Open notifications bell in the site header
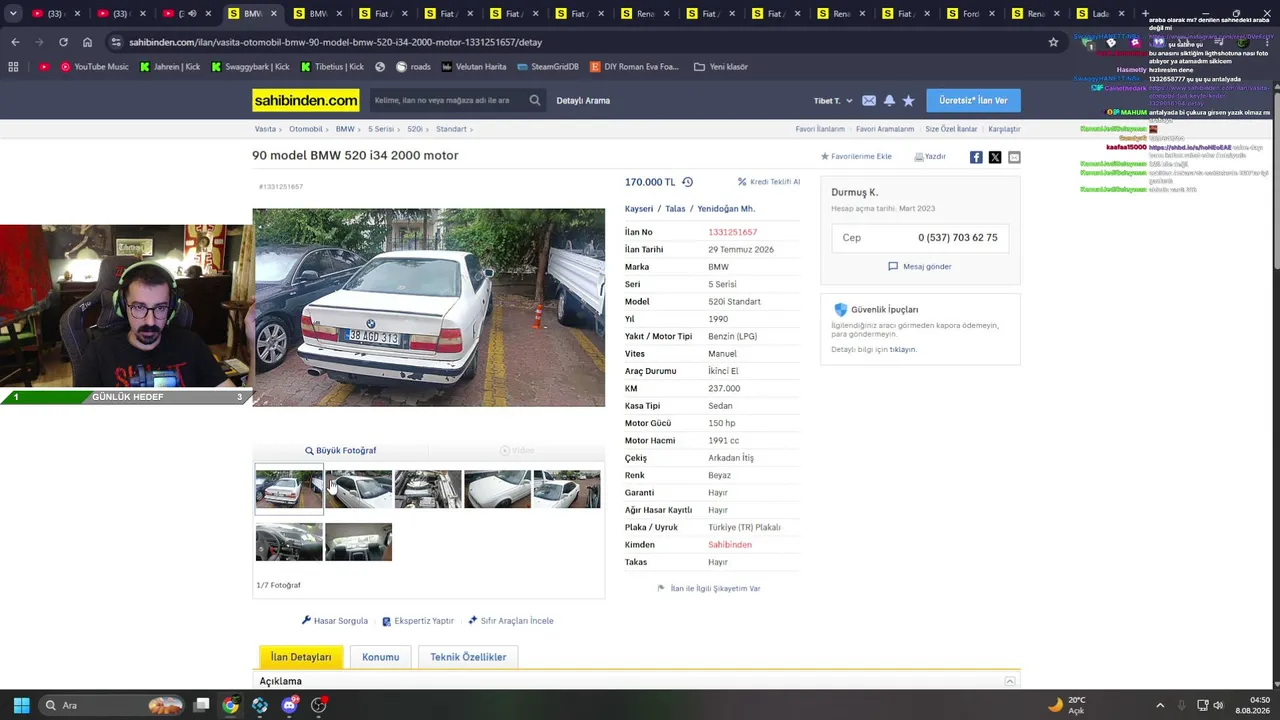 (889, 100)
